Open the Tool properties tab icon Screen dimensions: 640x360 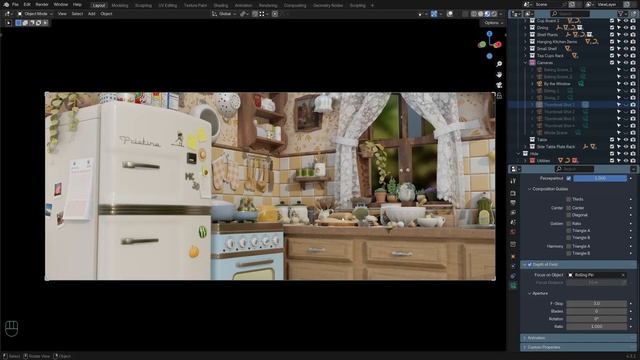click(x=513, y=181)
